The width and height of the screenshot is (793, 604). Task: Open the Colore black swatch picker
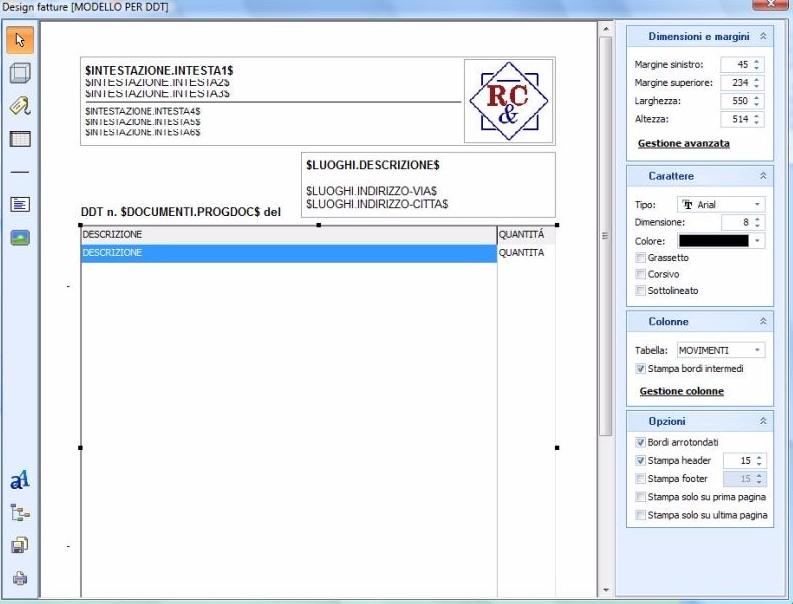(x=720, y=241)
